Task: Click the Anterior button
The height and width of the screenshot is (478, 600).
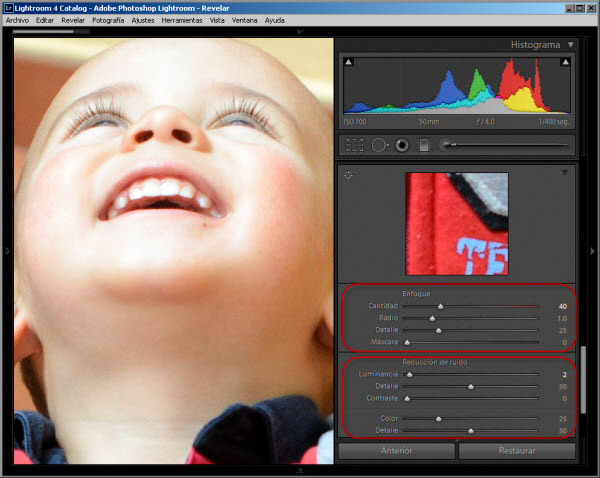Action: [397, 451]
